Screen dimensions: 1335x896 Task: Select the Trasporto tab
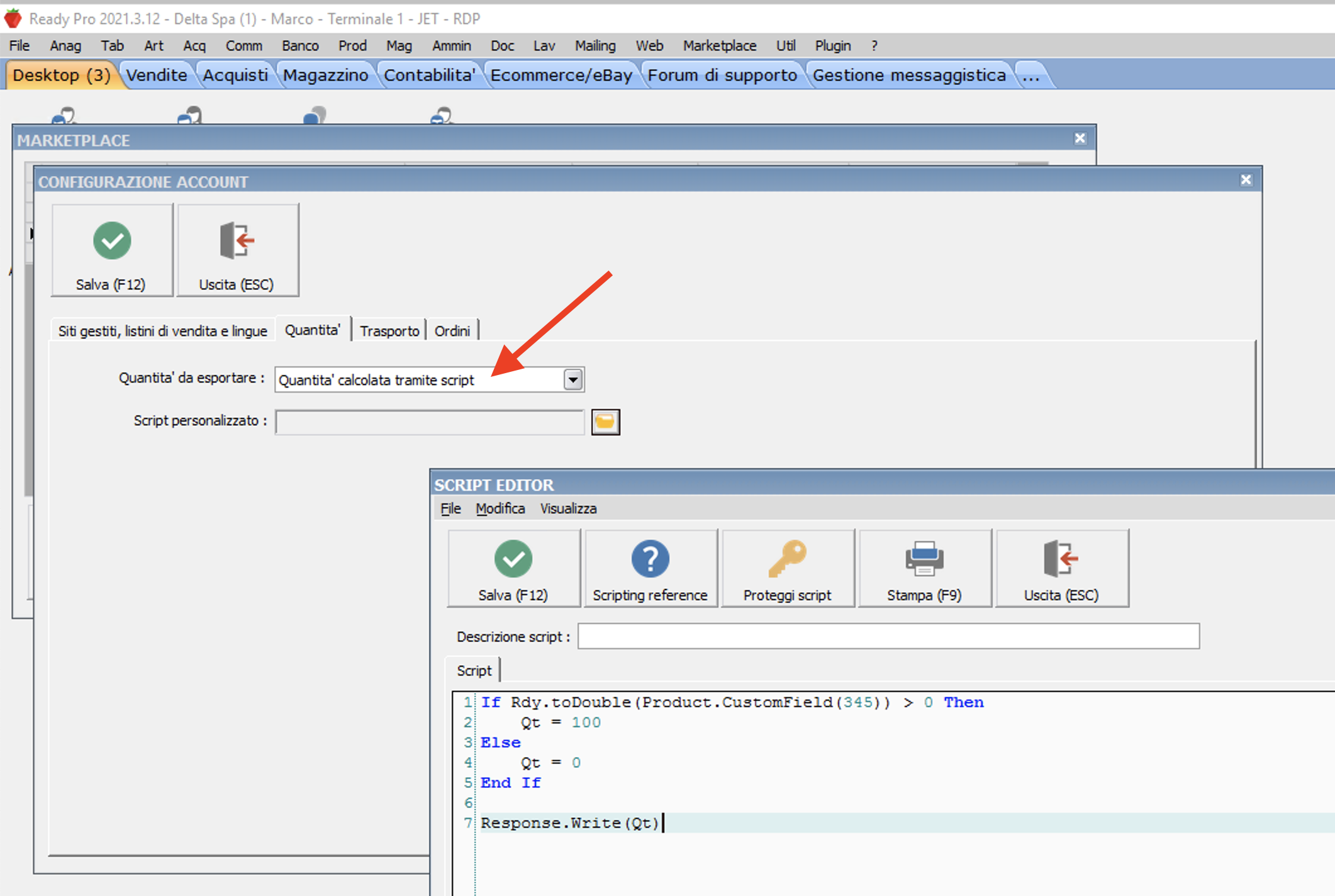[x=389, y=331]
